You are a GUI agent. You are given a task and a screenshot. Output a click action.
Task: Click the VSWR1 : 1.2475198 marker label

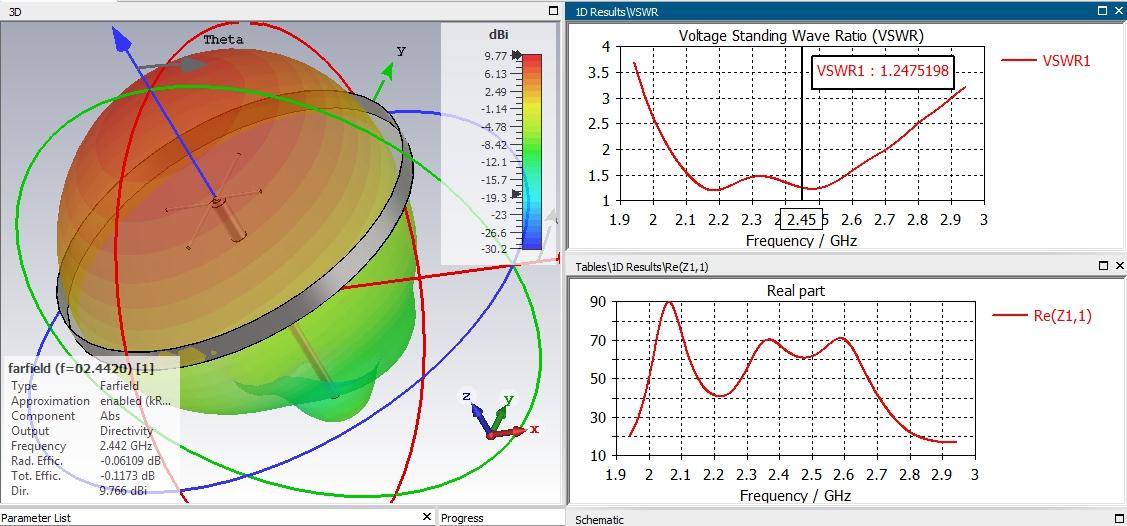point(883,72)
